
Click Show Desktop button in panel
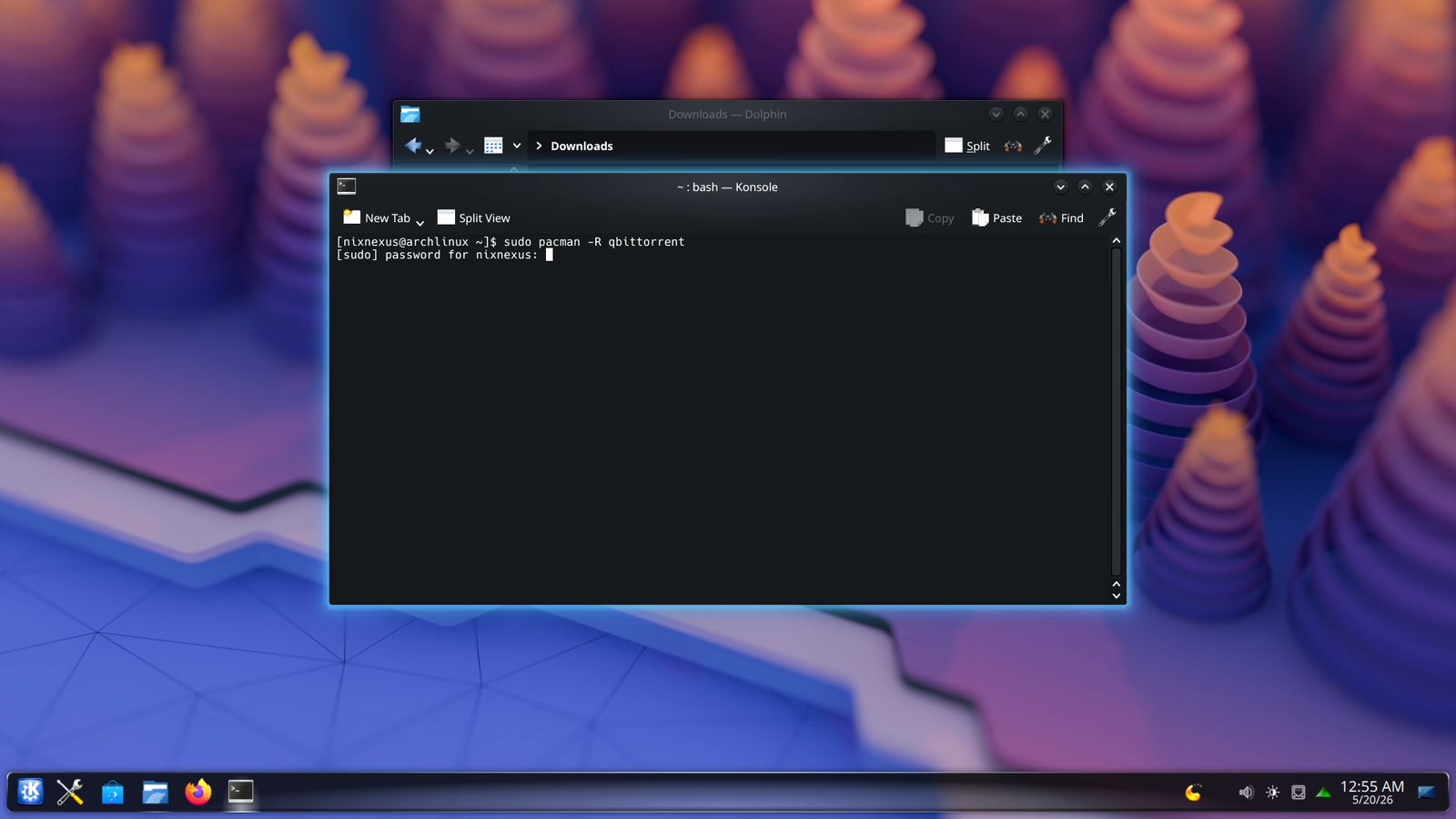tap(1426, 792)
